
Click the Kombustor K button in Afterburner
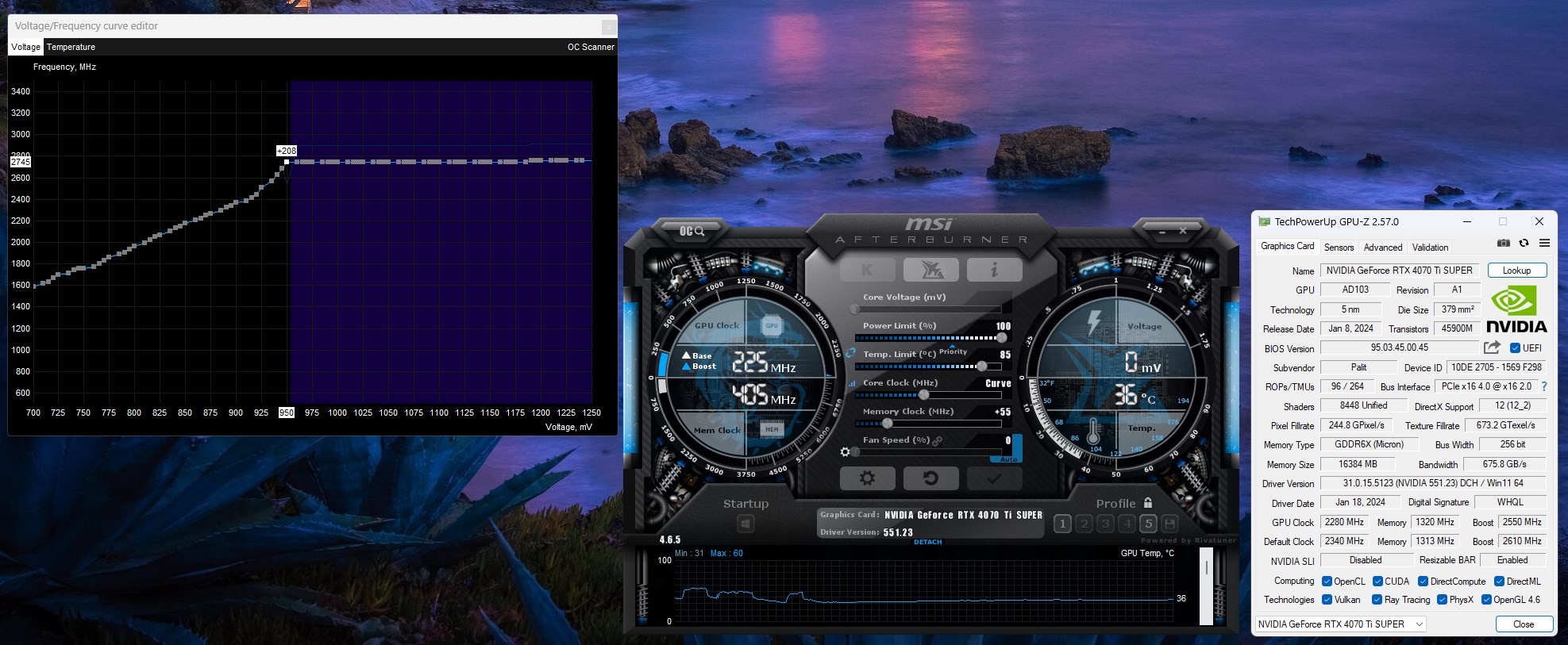(x=867, y=270)
